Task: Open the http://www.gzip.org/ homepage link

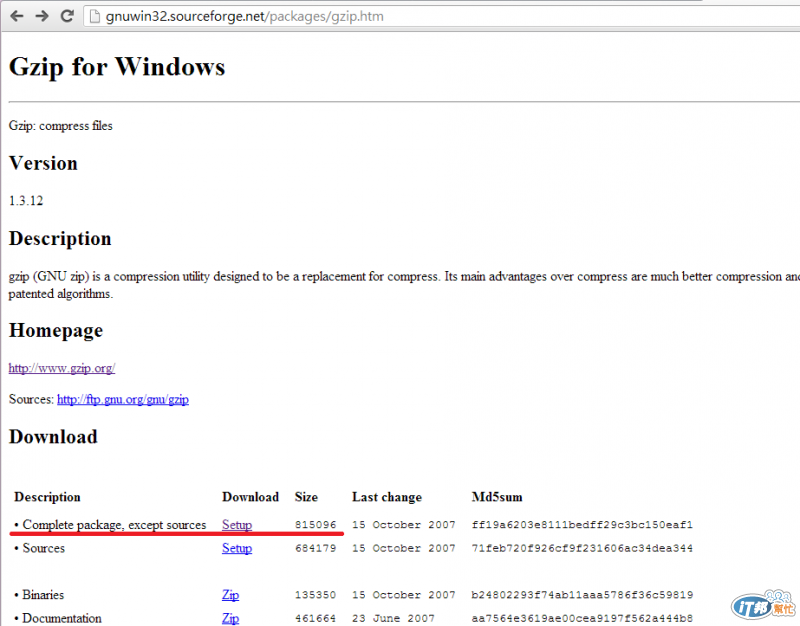Action: point(62,368)
